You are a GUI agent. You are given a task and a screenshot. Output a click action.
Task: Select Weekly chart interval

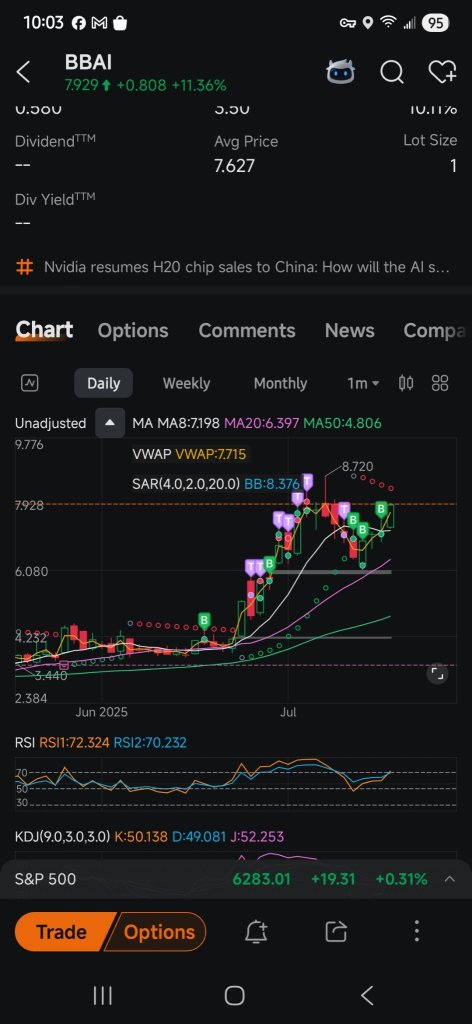pos(186,383)
